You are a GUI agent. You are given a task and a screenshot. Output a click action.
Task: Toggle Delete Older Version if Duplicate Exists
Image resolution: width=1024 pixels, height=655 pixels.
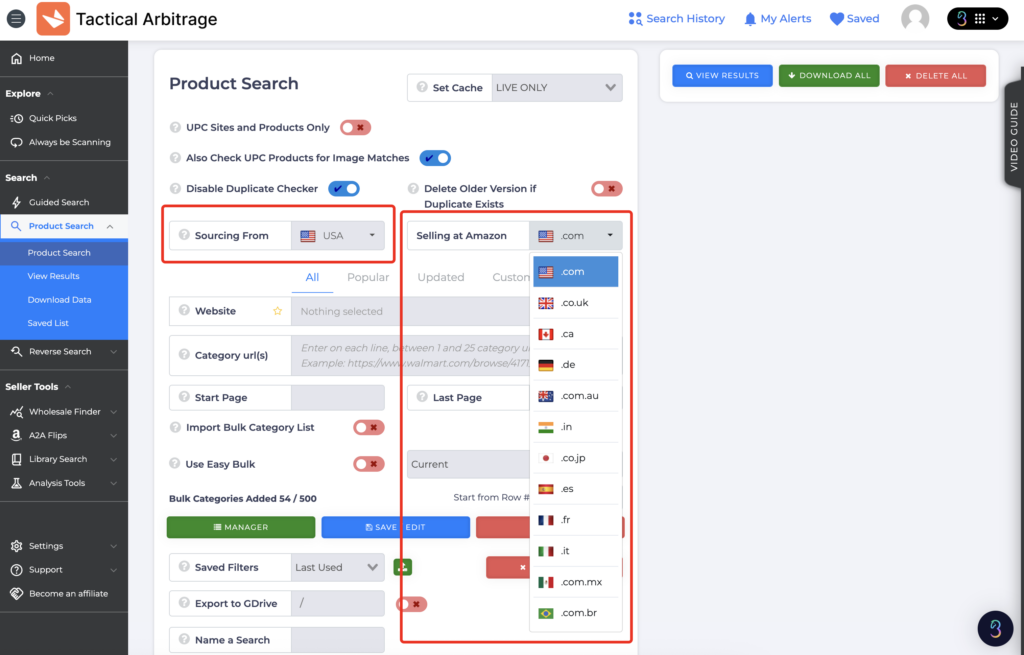607,189
